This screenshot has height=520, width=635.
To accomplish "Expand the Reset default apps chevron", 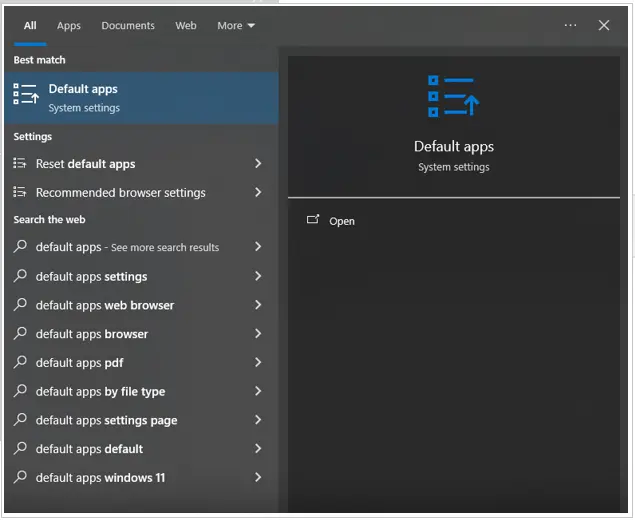I will pyautogui.click(x=258, y=163).
